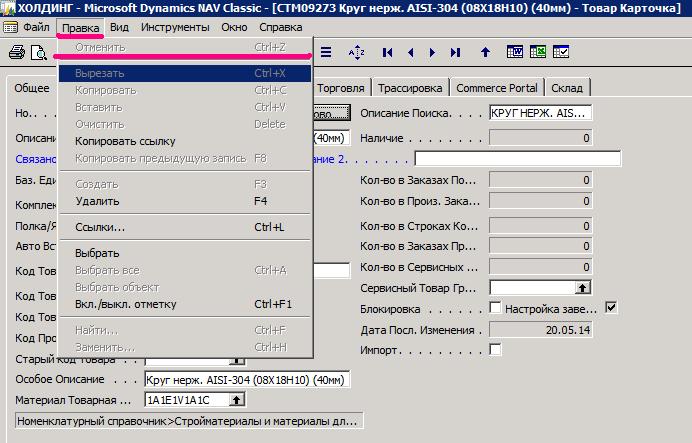Viewport: 692px width, 443px height.
Task: Click Очистить Delete menu entry
Action: tap(185, 124)
